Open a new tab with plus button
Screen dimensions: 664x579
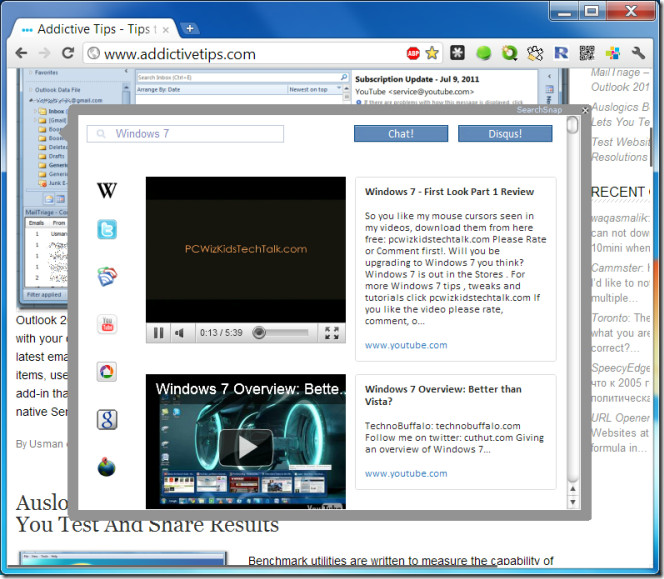[190, 28]
